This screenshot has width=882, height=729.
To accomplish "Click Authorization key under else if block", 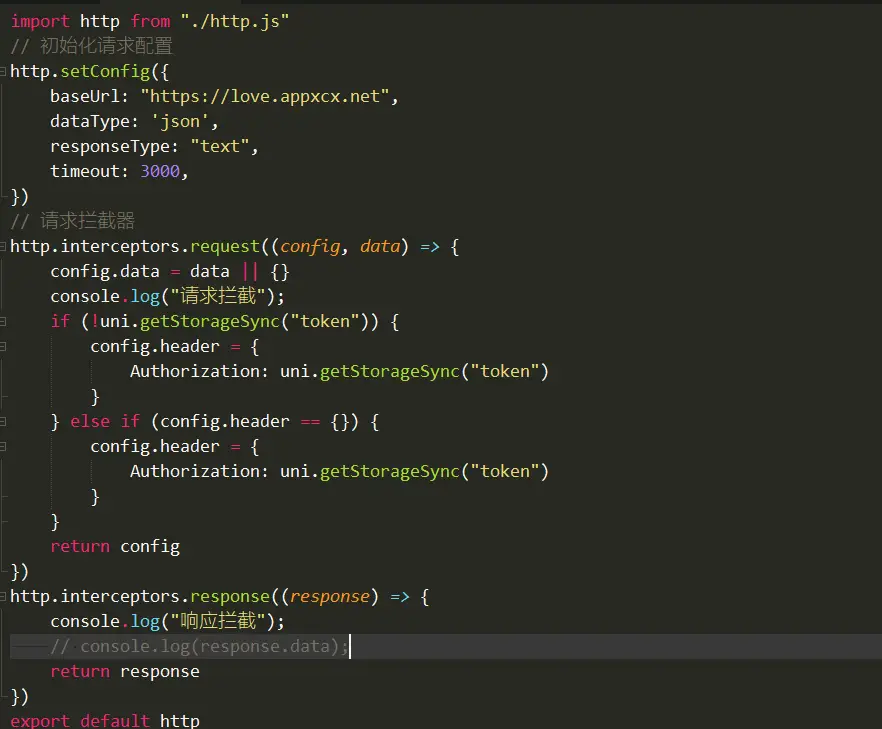I will coord(195,471).
